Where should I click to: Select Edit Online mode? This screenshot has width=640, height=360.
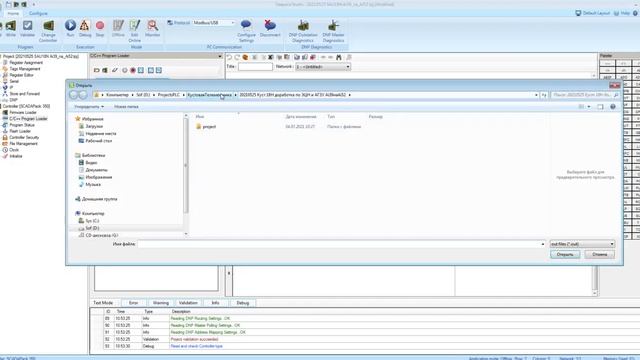(135, 31)
